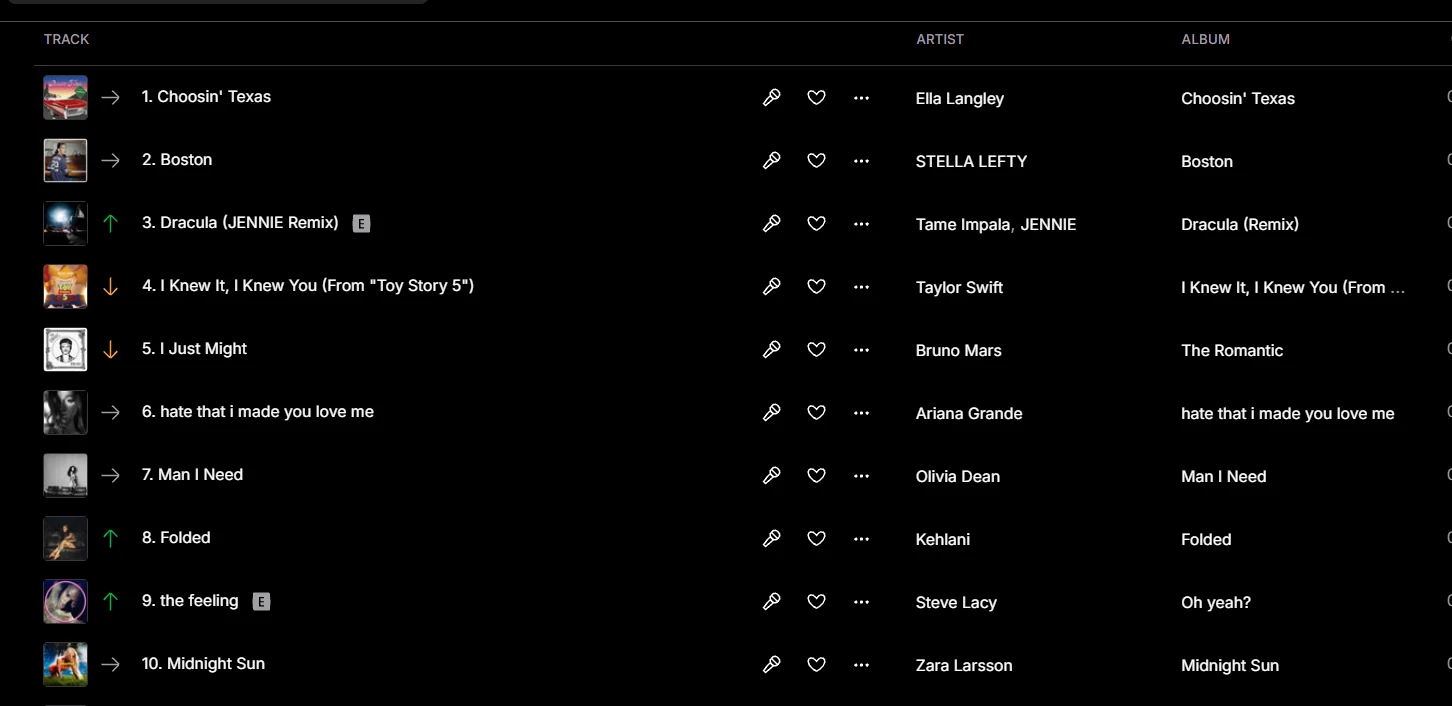Sort by the ARTIST column header
This screenshot has width=1452, height=706.
(940, 39)
